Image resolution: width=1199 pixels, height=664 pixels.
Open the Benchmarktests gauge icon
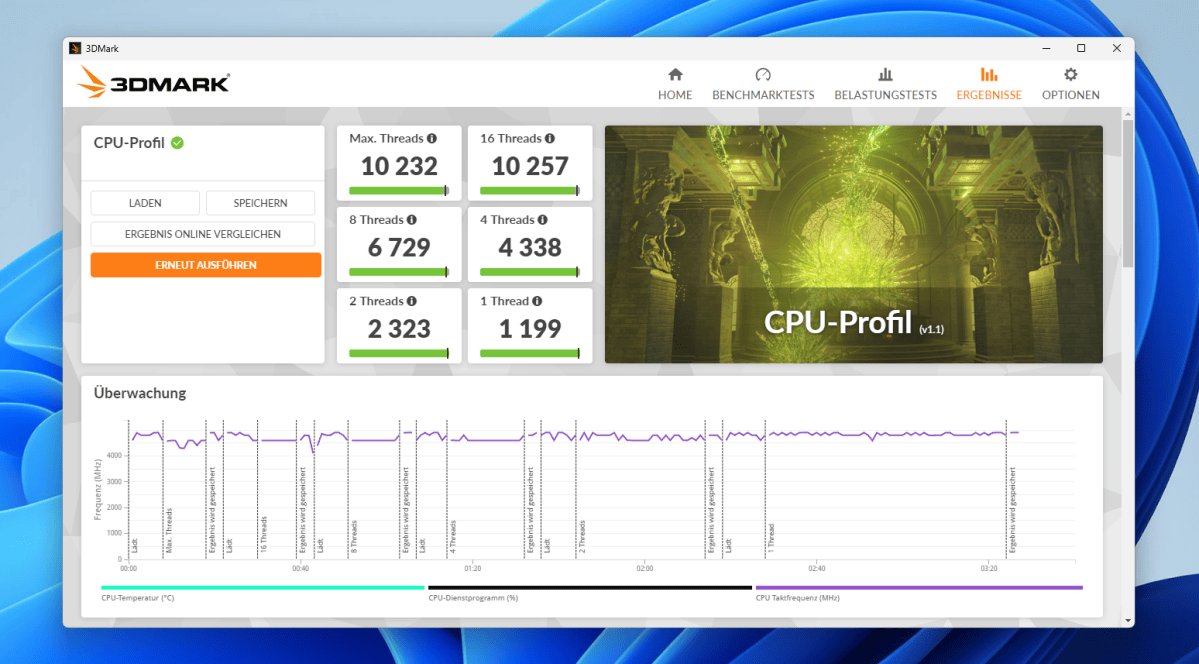pos(762,74)
